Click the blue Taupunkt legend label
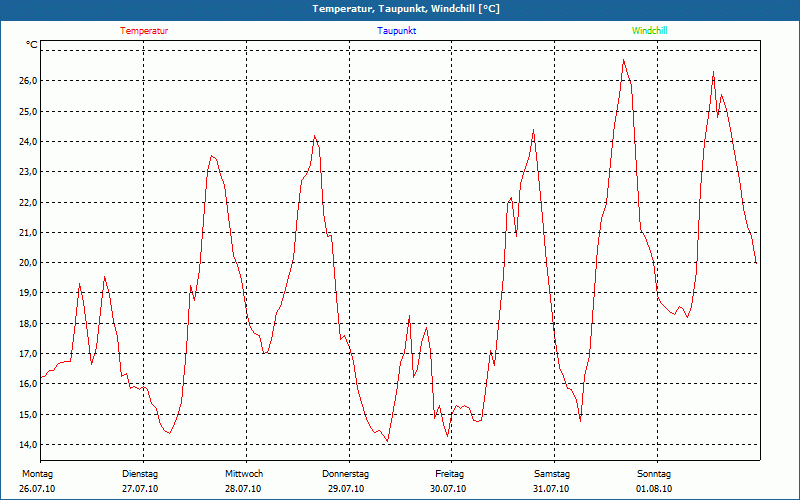The image size is (800, 500). coord(396,31)
